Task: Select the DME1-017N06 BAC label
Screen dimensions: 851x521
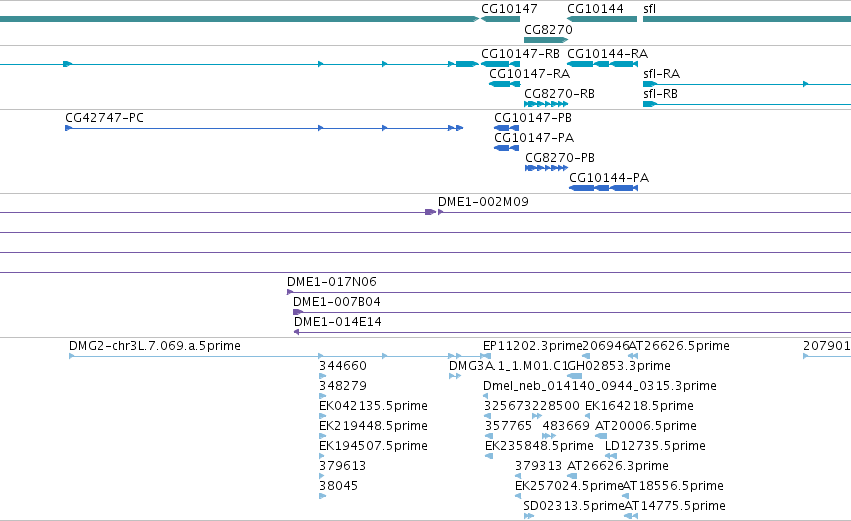Action: pyautogui.click(x=332, y=282)
